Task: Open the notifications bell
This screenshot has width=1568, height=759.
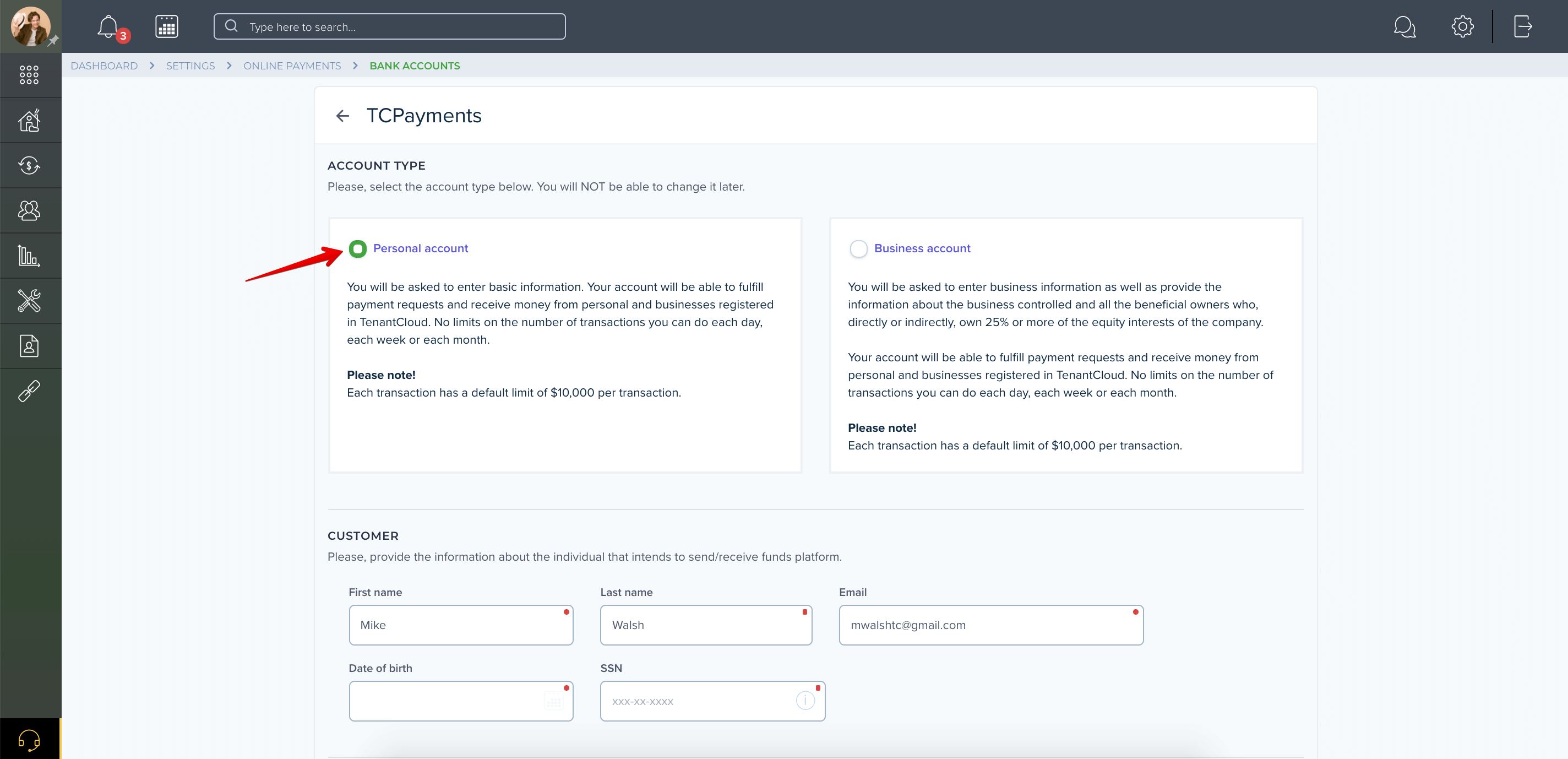Action: point(109,27)
